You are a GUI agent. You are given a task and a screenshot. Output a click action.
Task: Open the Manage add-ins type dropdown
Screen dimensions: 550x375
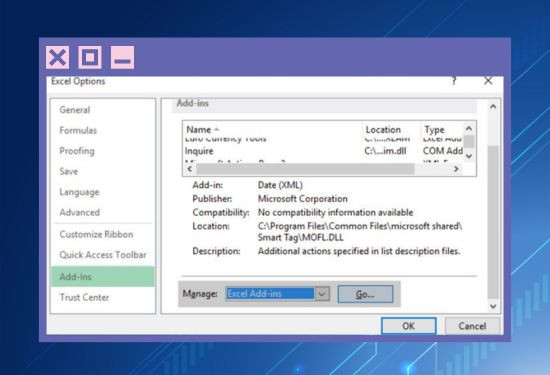(x=322, y=294)
